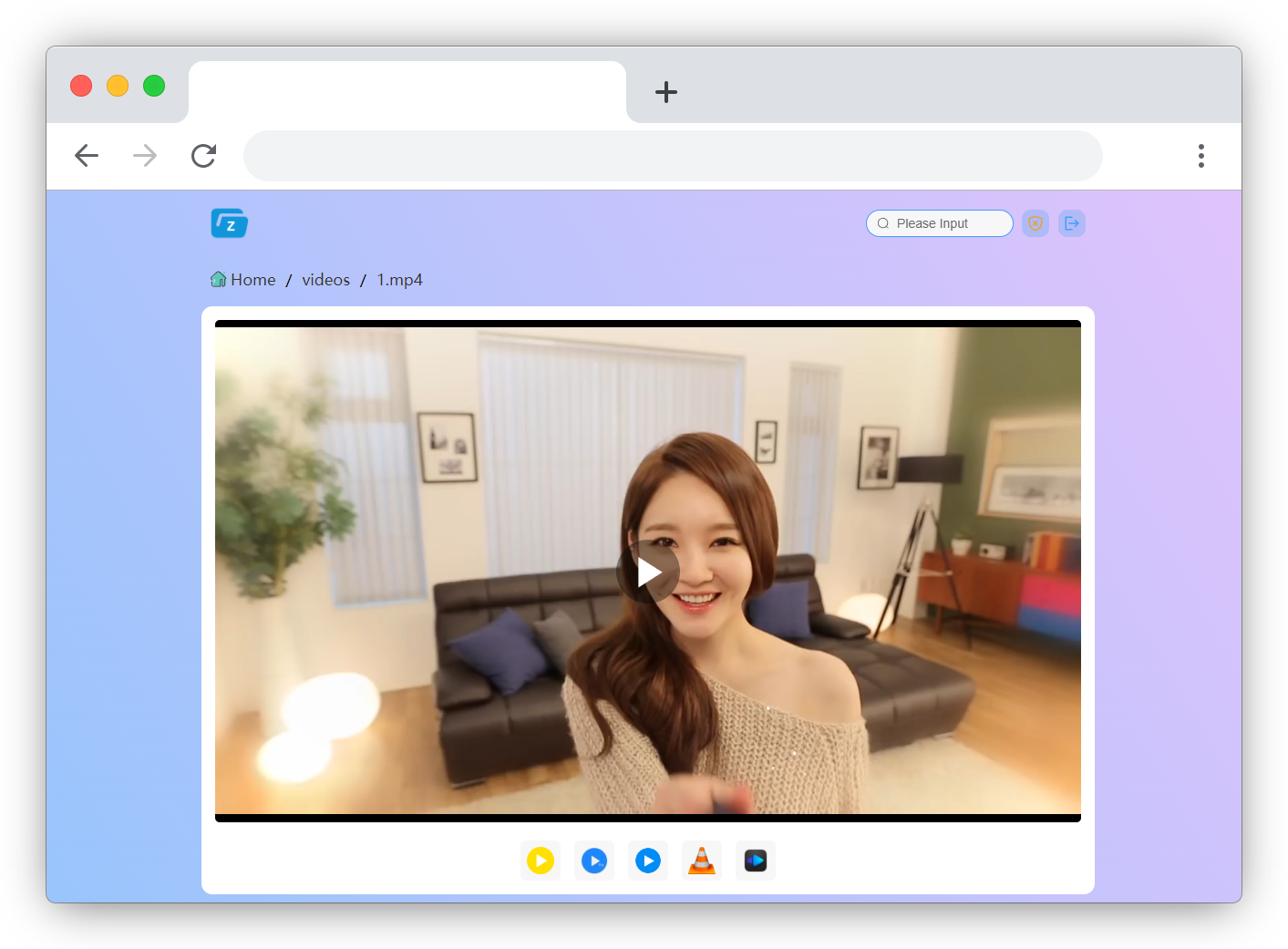Click the browser forward arrow

point(145,156)
